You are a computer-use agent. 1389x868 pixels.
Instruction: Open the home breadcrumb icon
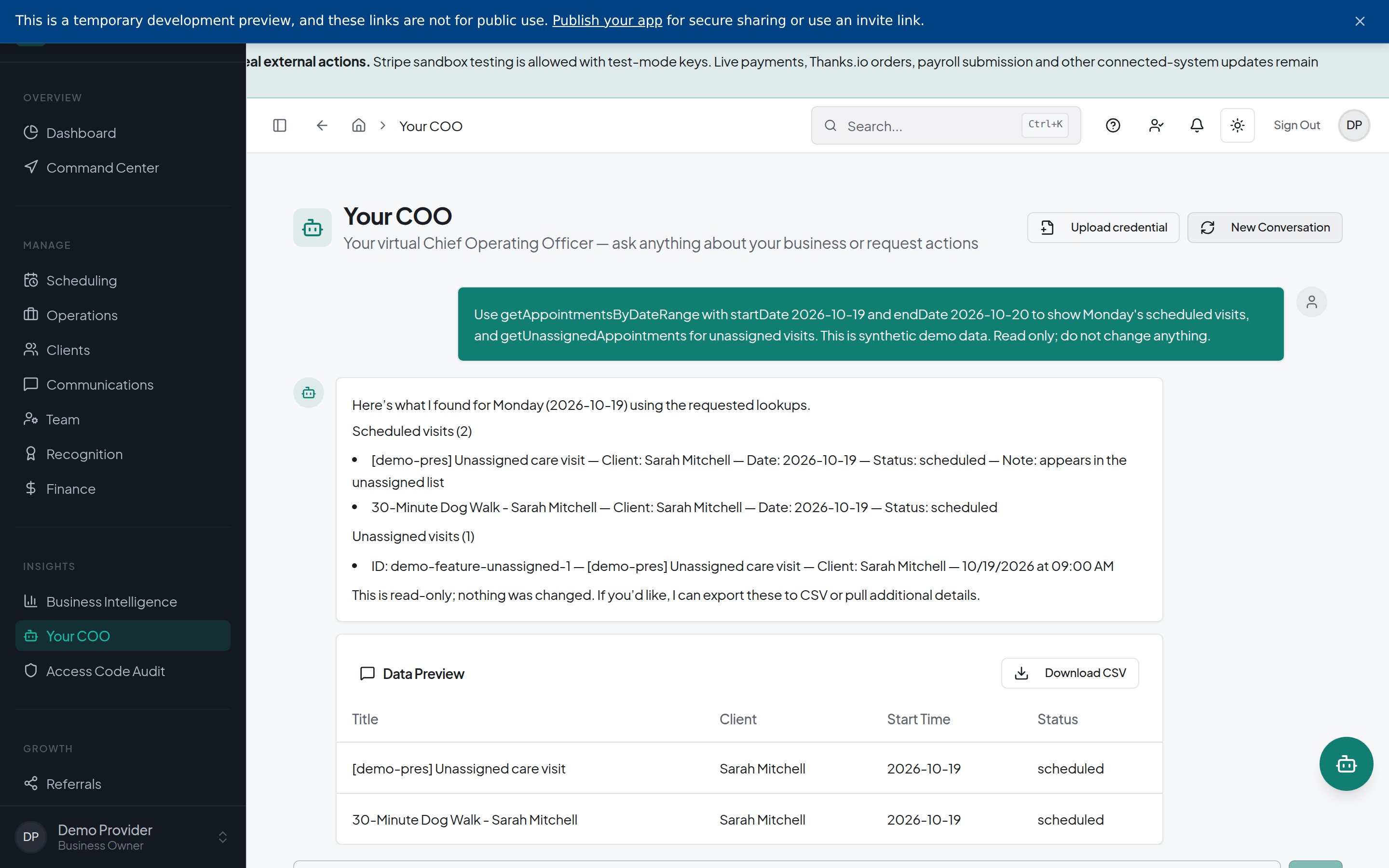pos(359,125)
